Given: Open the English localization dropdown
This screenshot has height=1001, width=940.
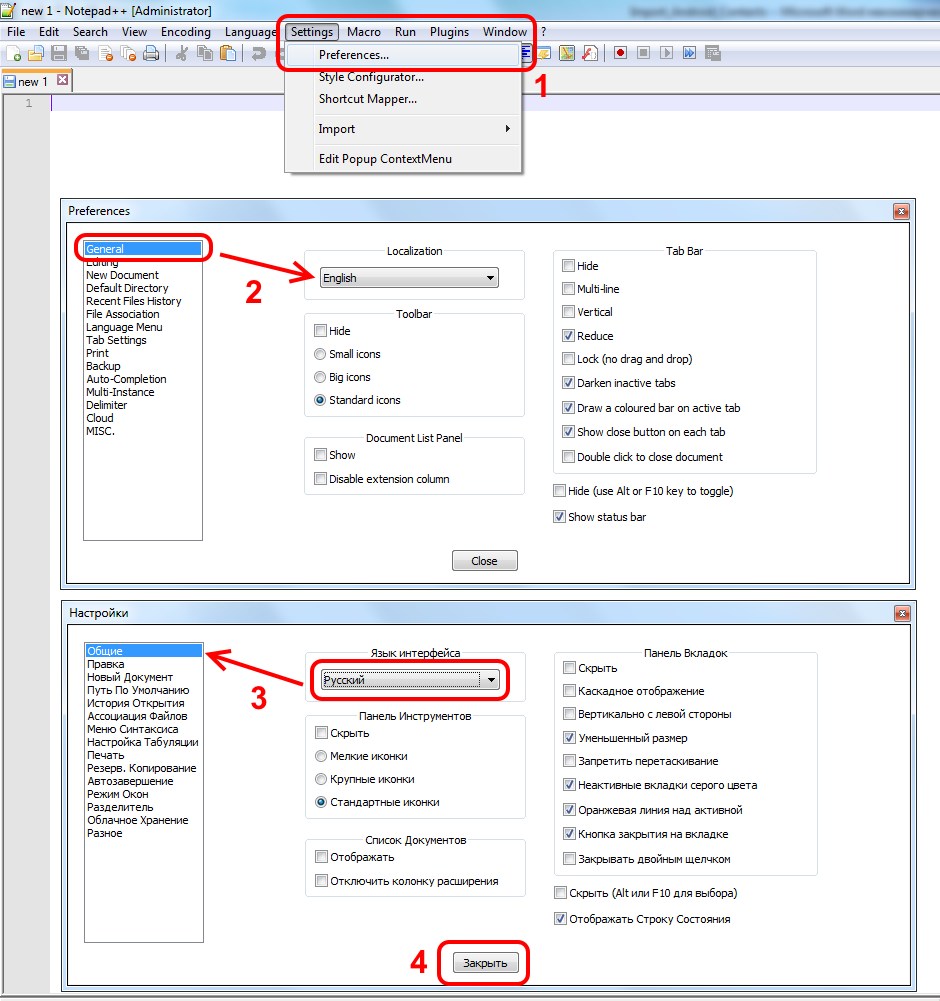Looking at the screenshot, I should point(409,278).
